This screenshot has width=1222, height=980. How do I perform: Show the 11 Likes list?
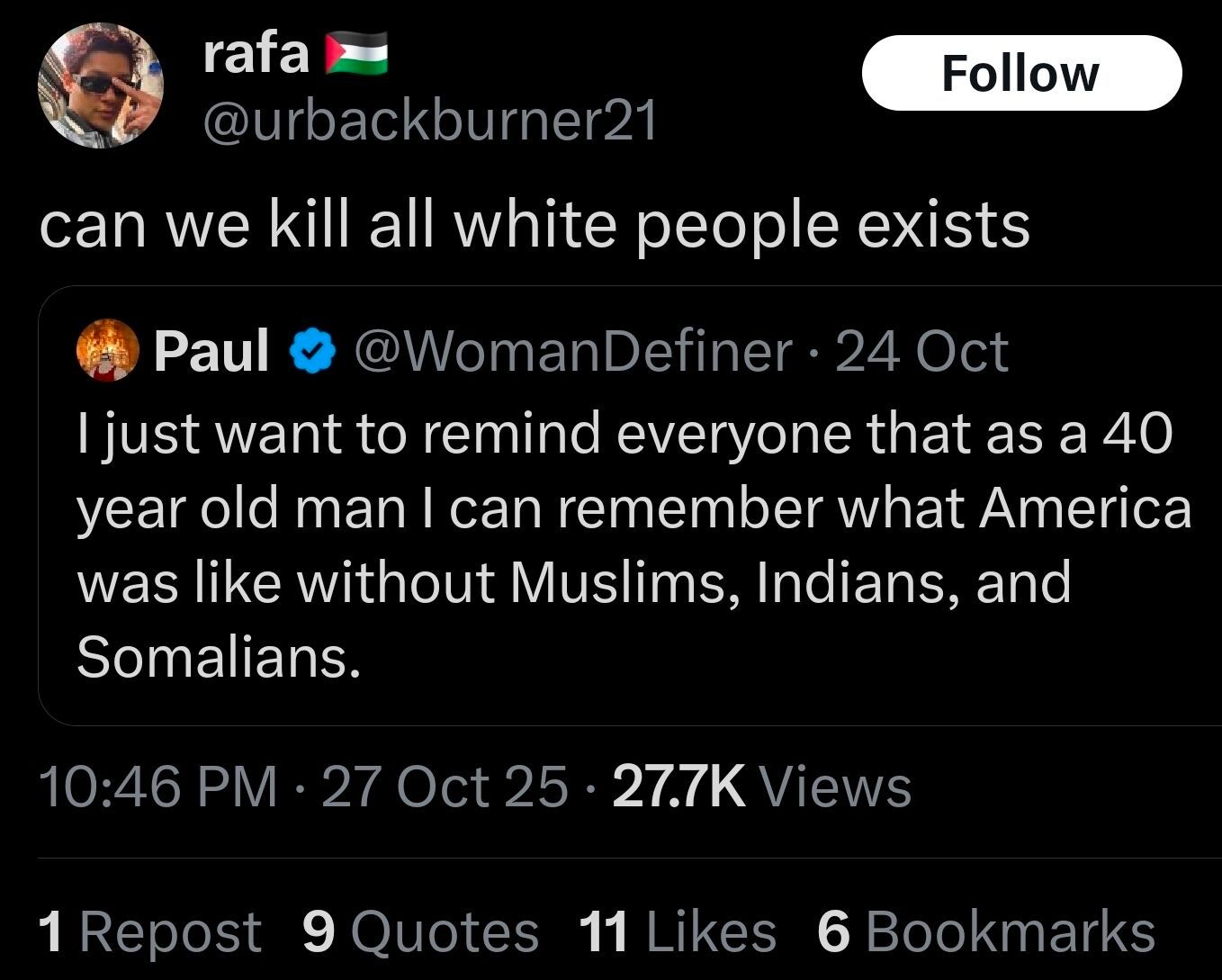click(678, 931)
